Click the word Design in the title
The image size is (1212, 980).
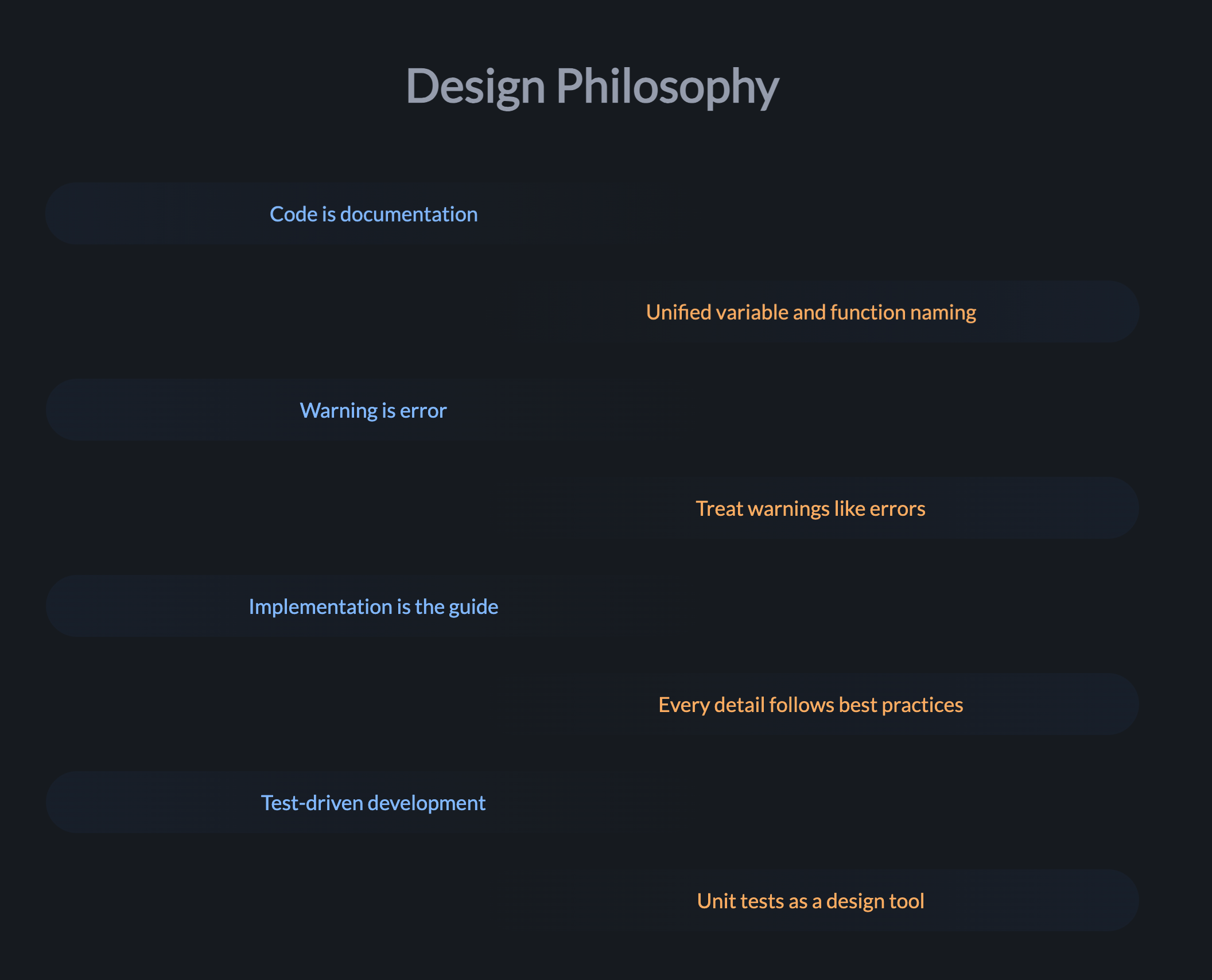point(476,87)
